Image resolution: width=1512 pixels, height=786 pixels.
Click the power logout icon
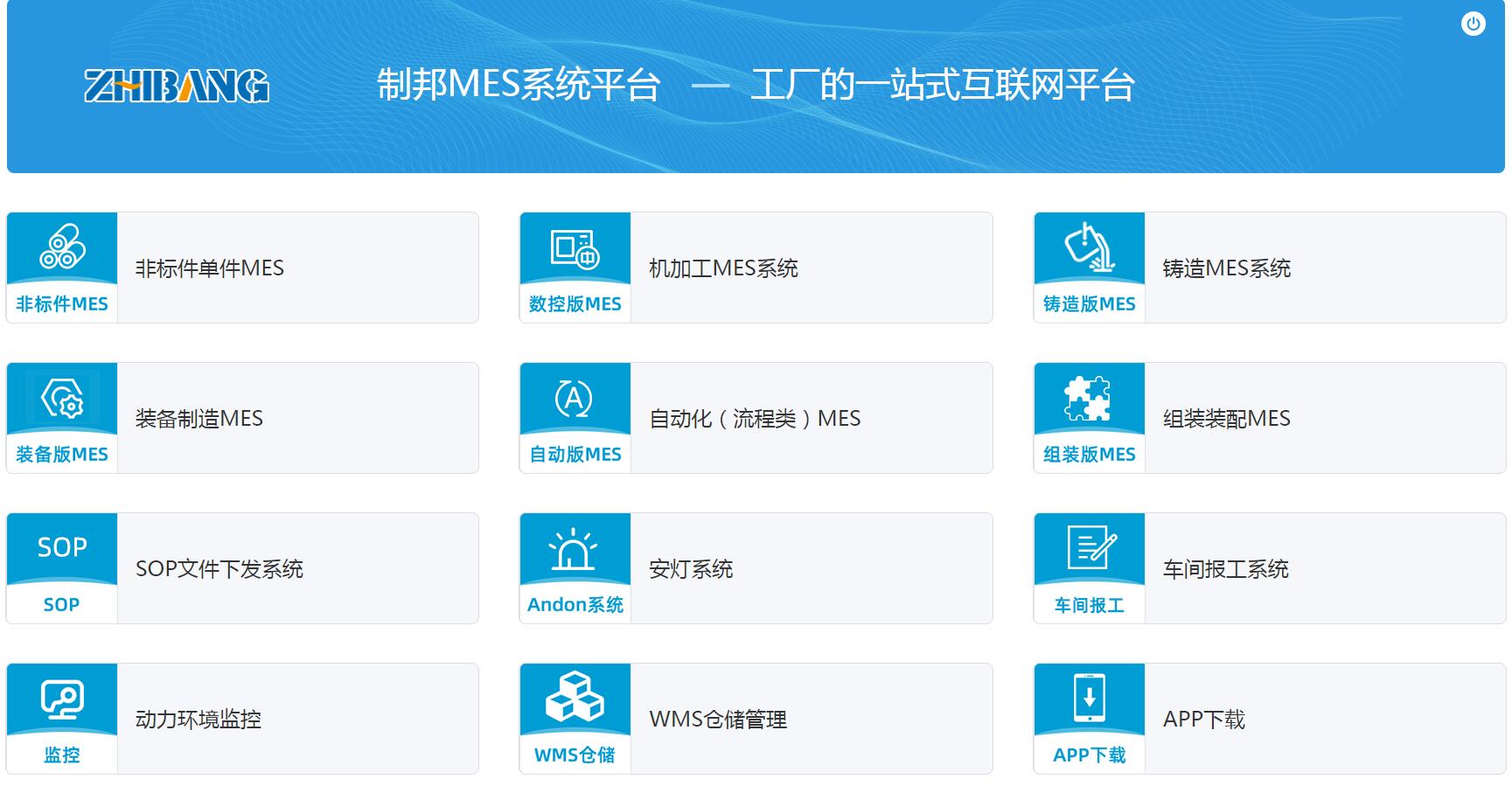pyautogui.click(x=1473, y=24)
